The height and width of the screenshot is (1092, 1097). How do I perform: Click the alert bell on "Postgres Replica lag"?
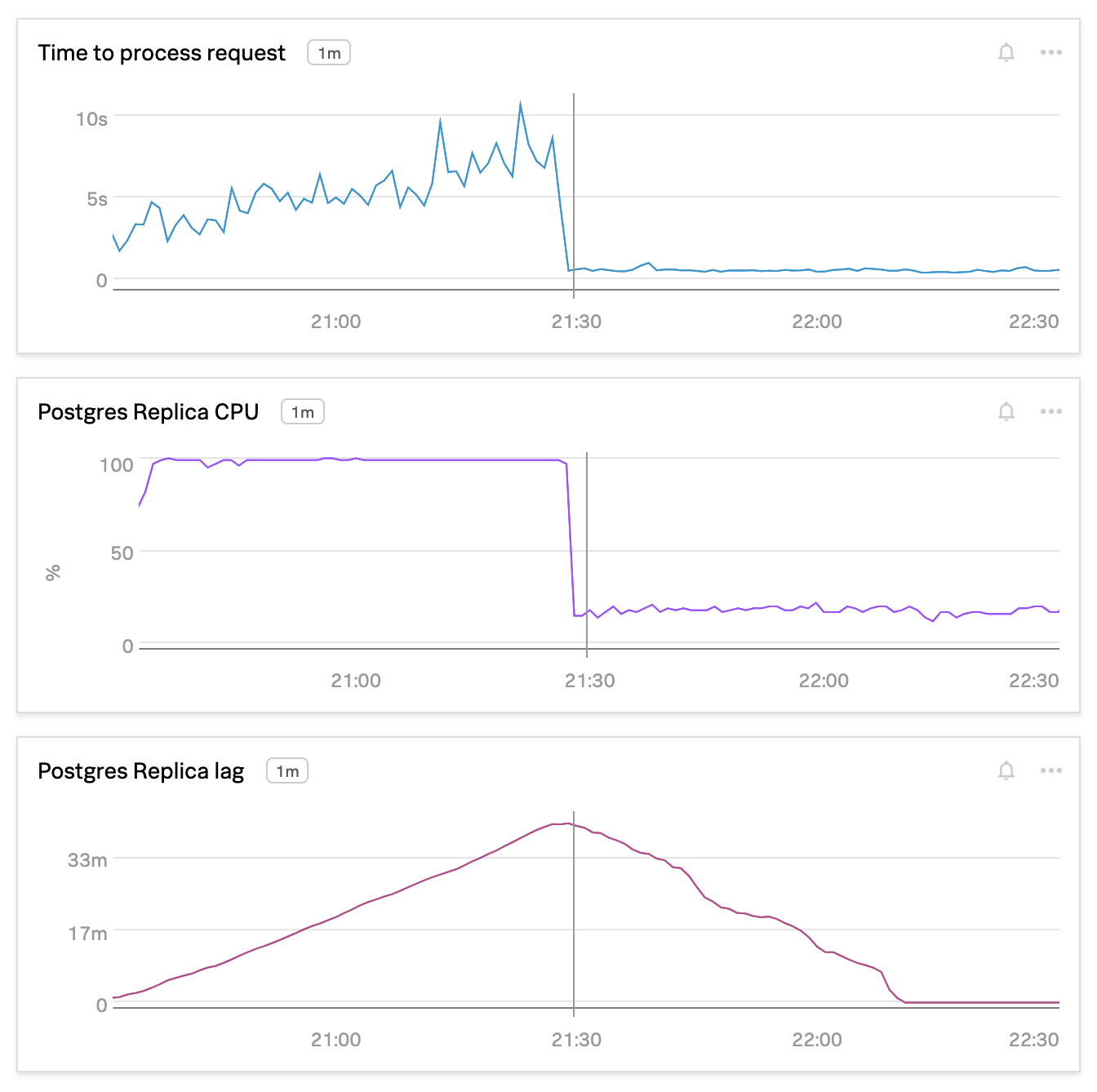(1006, 770)
